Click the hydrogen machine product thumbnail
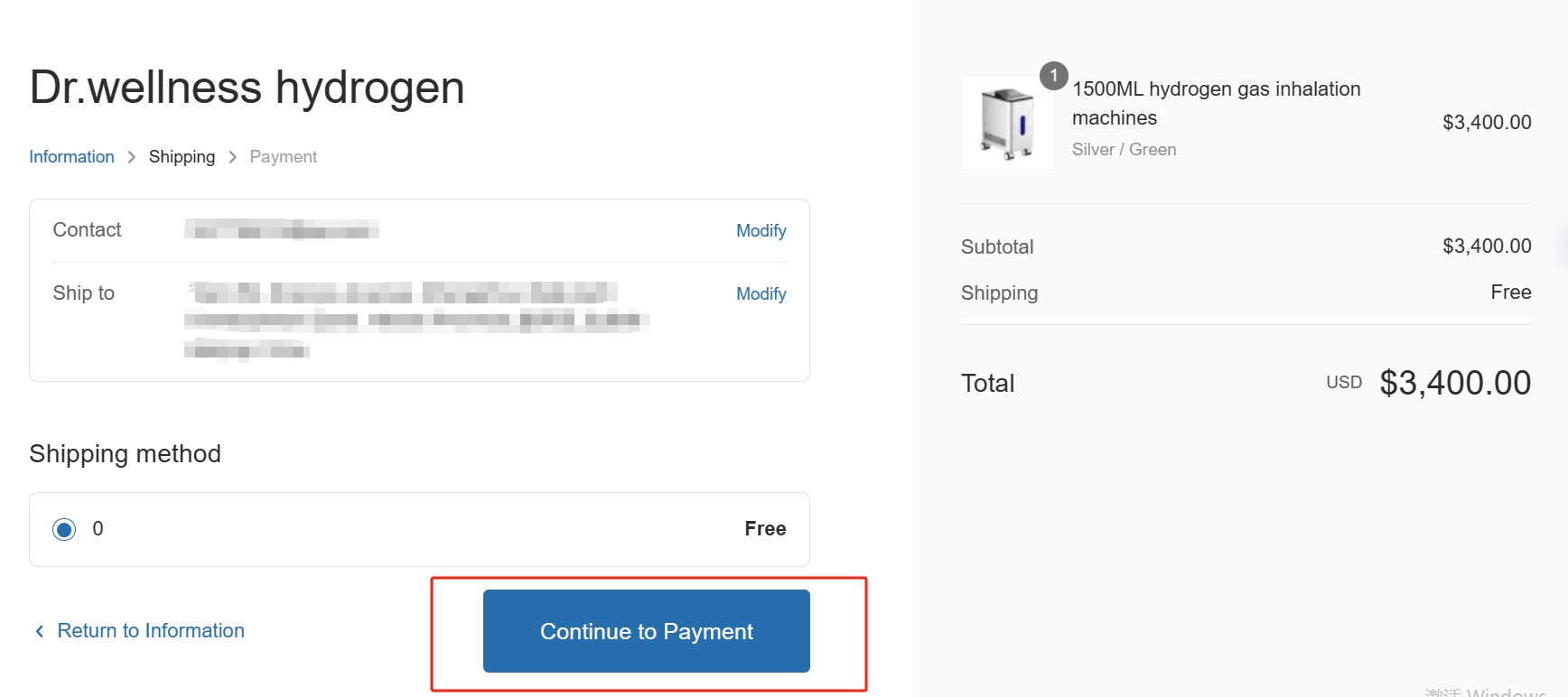 (x=1007, y=123)
